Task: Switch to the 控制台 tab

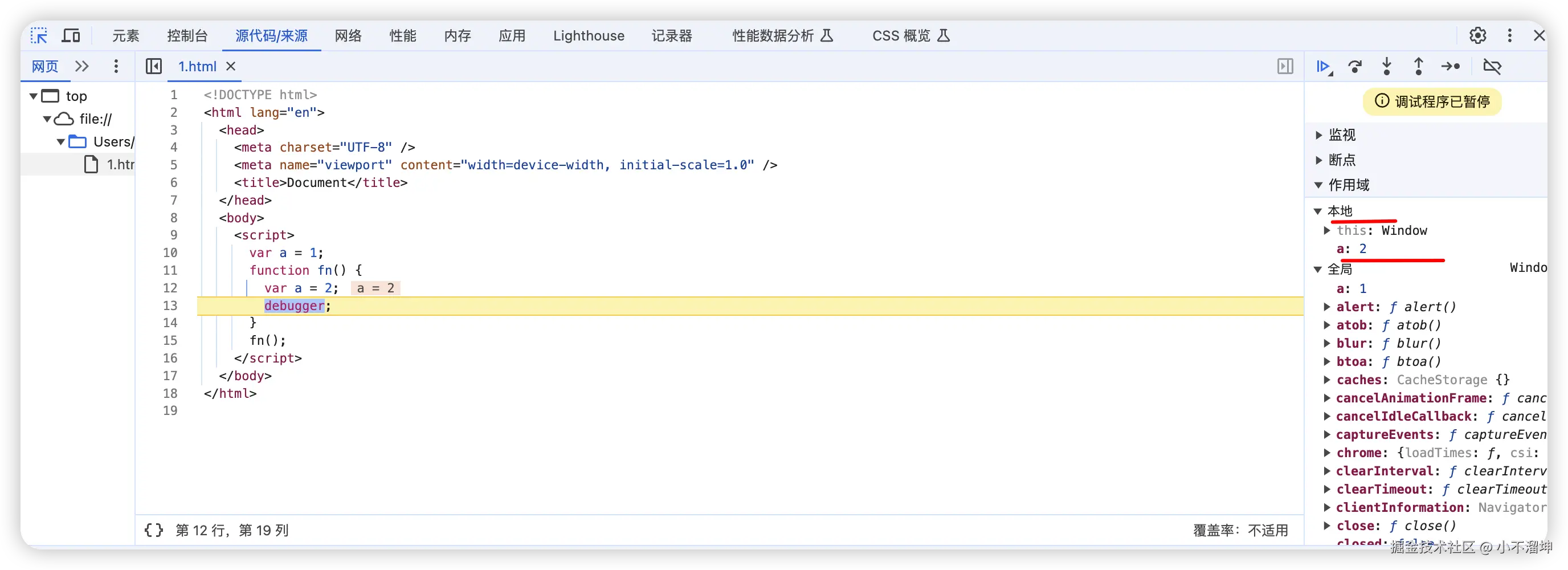Action: click(187, 35)
